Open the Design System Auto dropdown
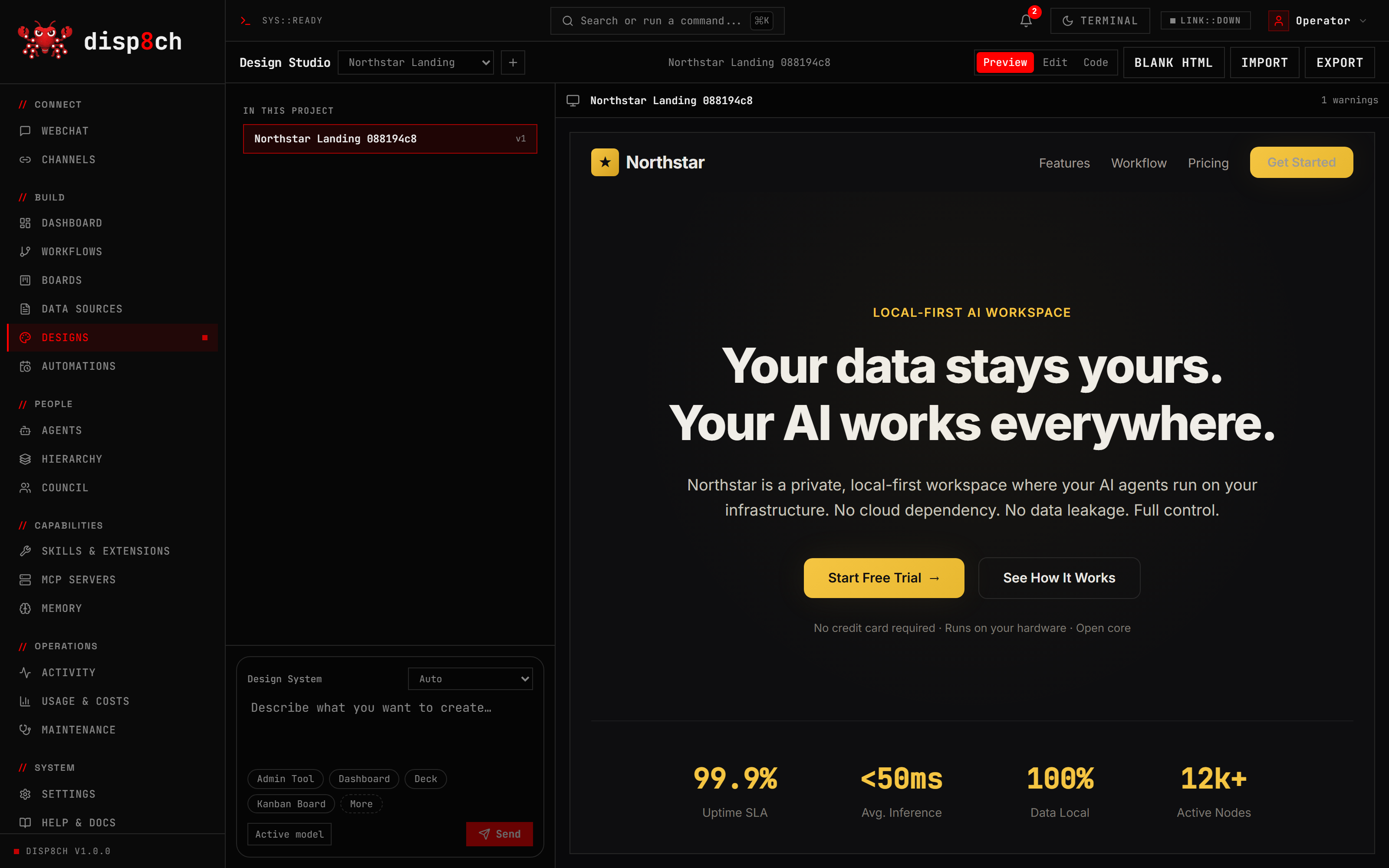1389x868 pixels. pyautogui.click(x=470, y=678)
